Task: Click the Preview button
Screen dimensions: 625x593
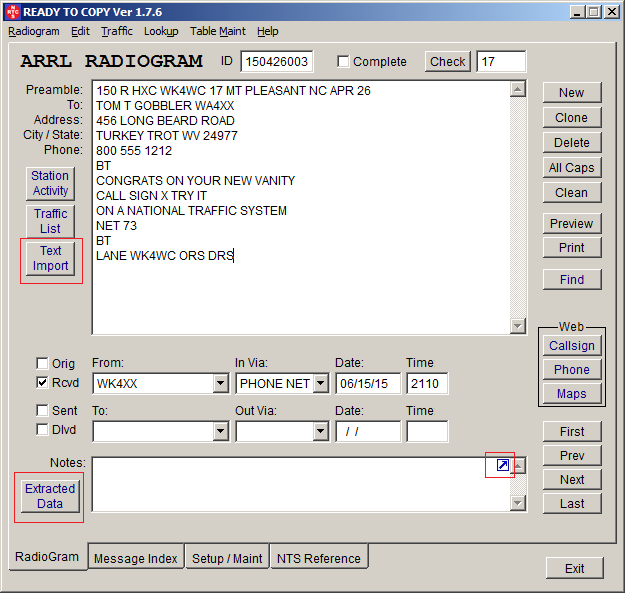Action: 572,224
